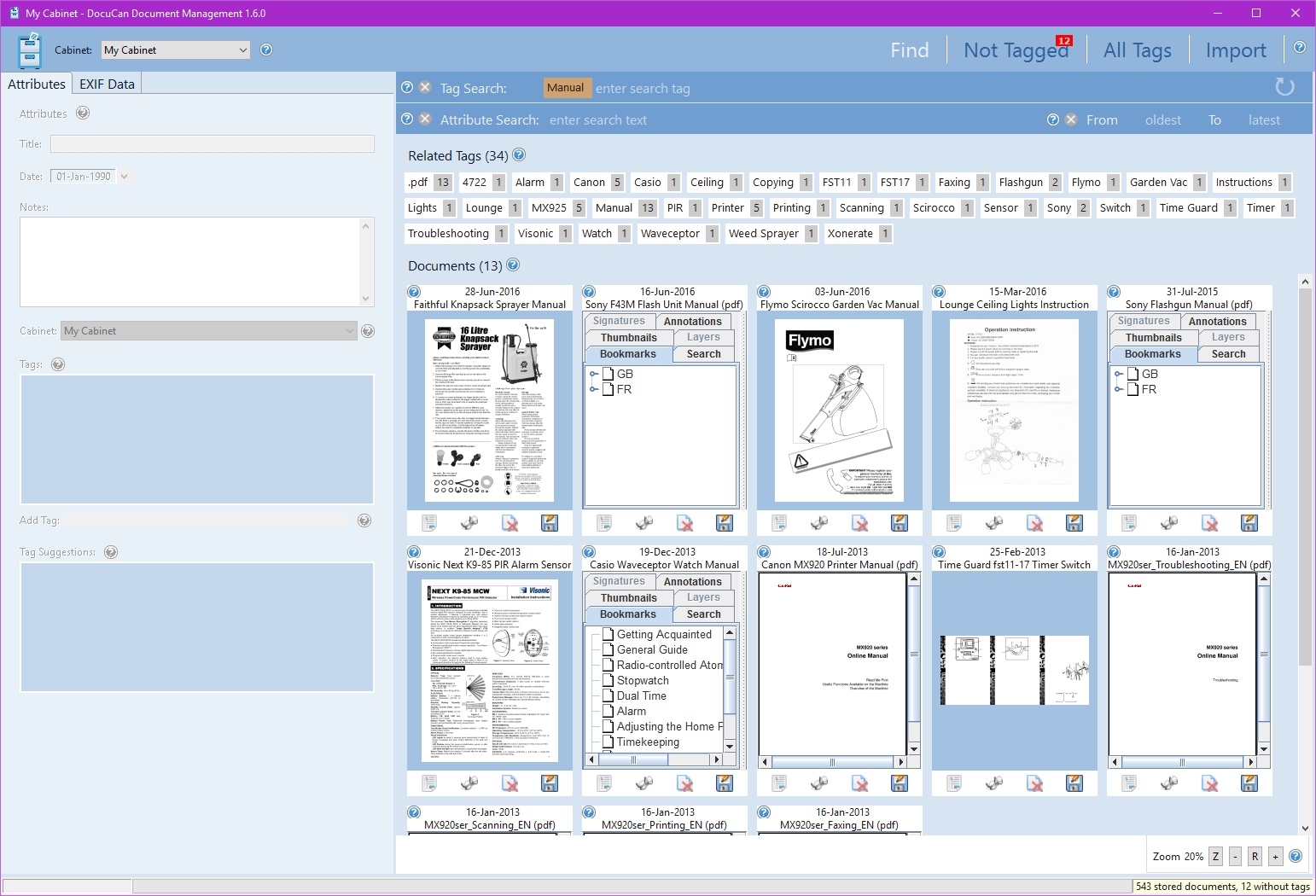1316x896 pixels.
Task: Open help icon beside Tag Suggestions
Action: (x=111, y=552)
